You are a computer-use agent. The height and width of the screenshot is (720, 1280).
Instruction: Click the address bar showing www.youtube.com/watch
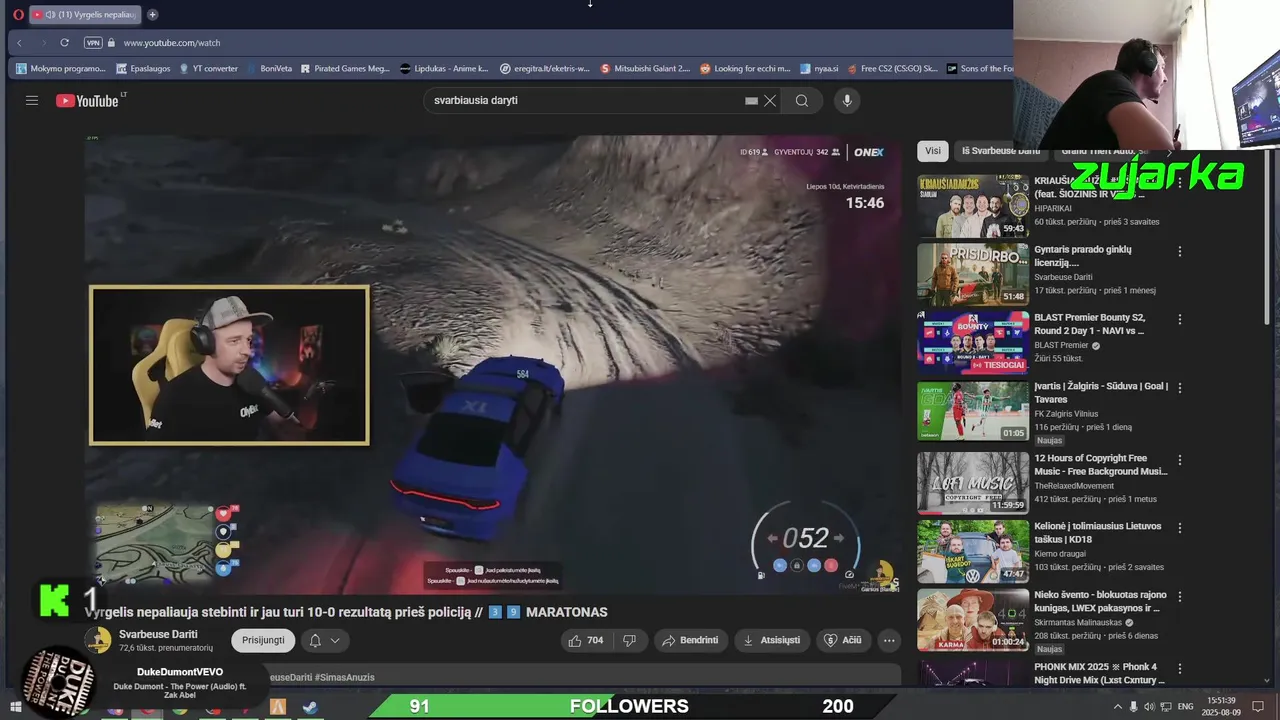tap(171, 42)
